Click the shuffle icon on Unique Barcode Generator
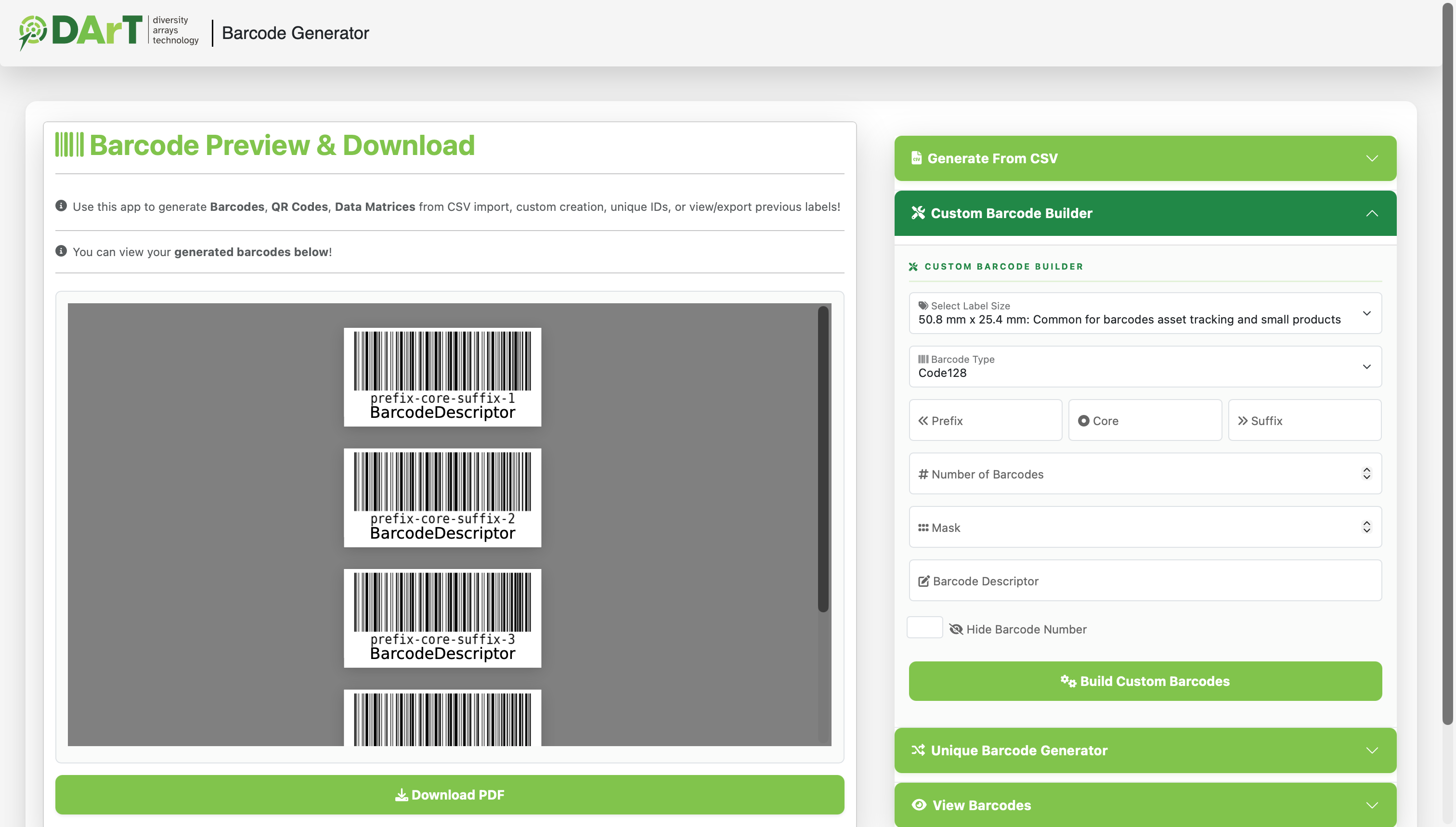The image size is (1456, 827). click(918, 750)
